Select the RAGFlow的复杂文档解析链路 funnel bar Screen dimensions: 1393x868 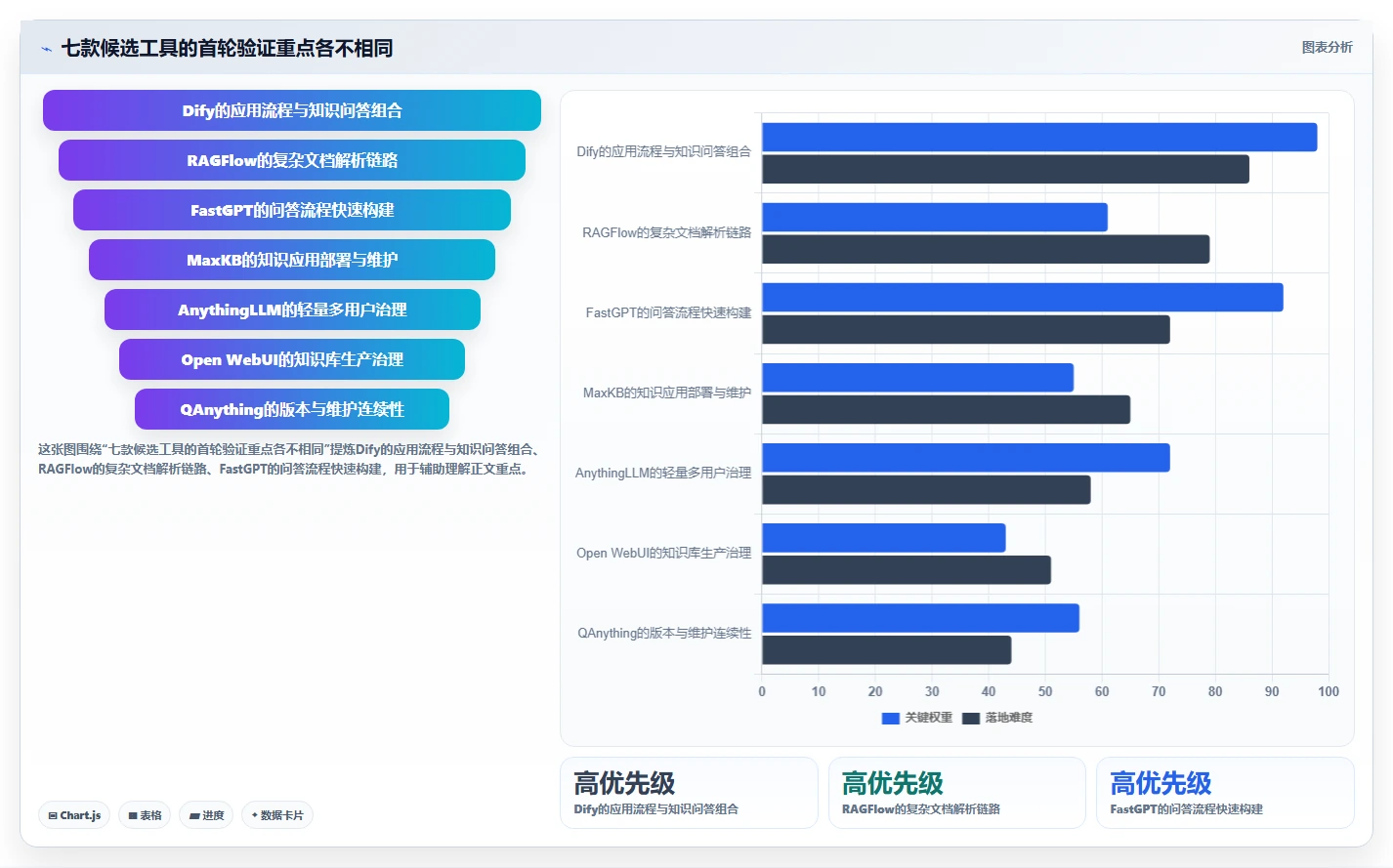pyautogui.click(x=292, y=160)
